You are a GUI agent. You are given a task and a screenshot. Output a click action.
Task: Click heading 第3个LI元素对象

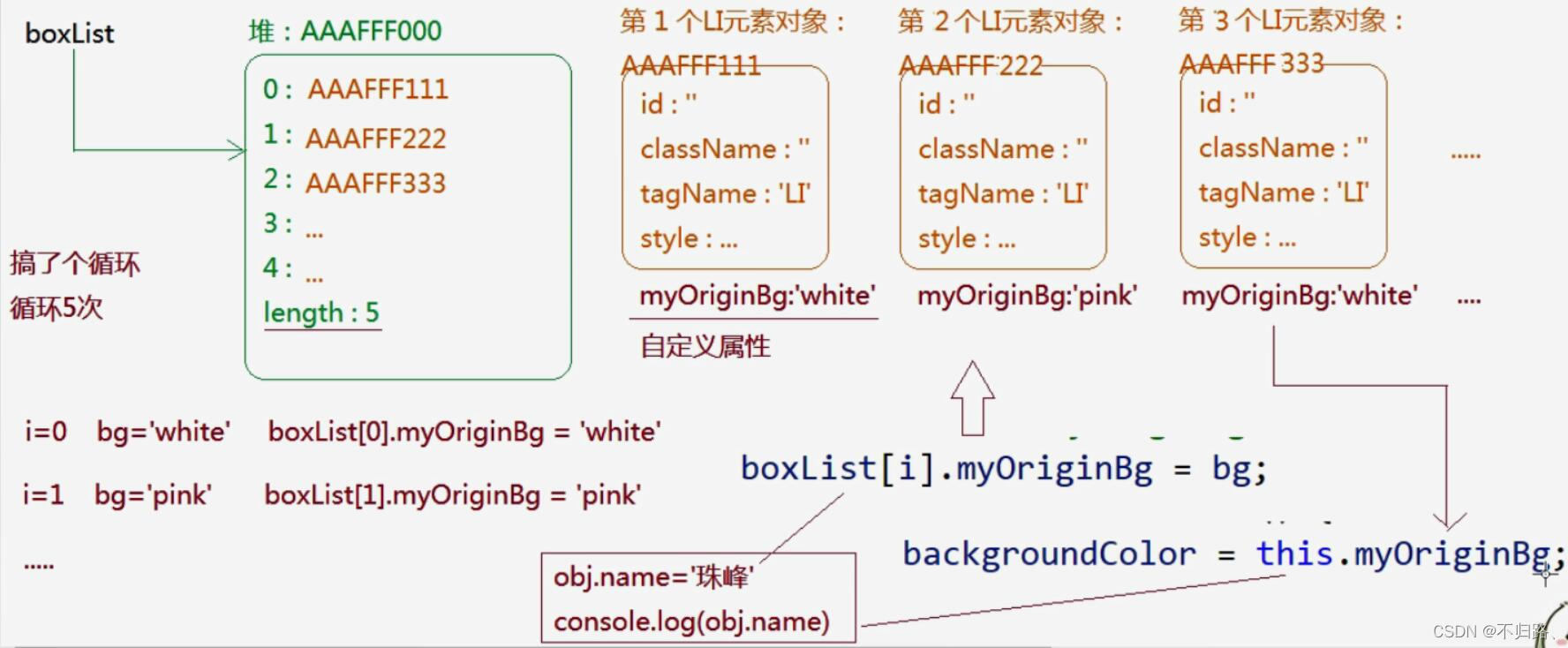(1291, 20)
